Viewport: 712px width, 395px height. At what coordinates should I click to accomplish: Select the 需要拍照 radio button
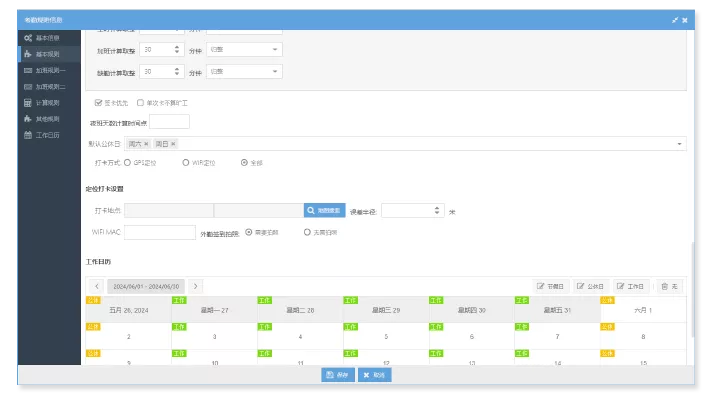249,232
